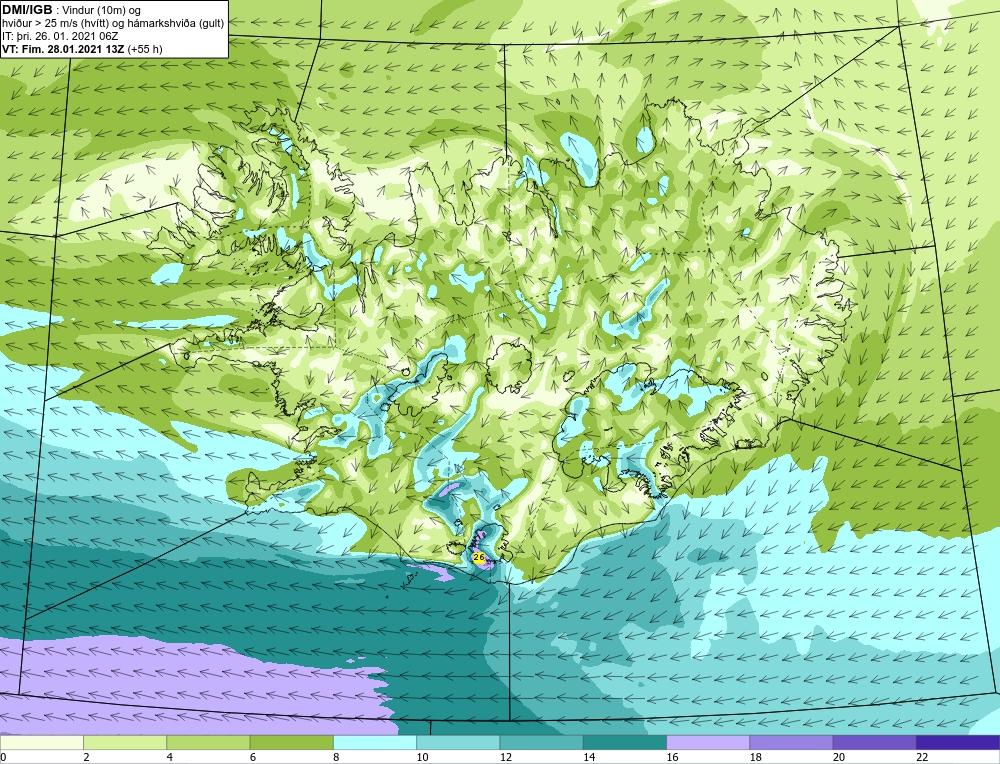Click the DMI/IGB title text
Image resolution: width=1000 pixels, height=764 pixels.
27,10
